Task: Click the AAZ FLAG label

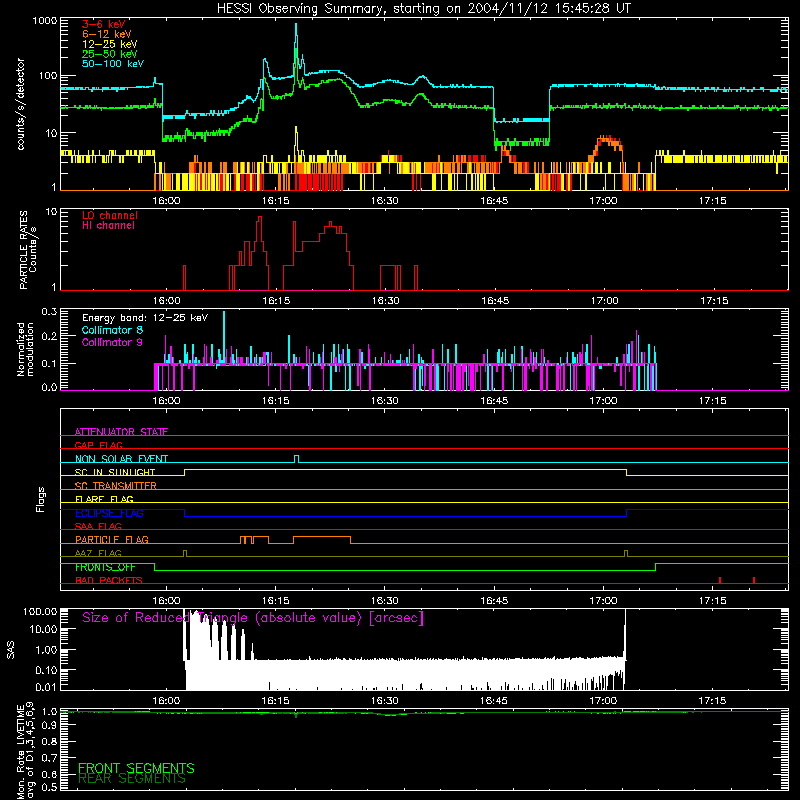Action: pos(98,553)
